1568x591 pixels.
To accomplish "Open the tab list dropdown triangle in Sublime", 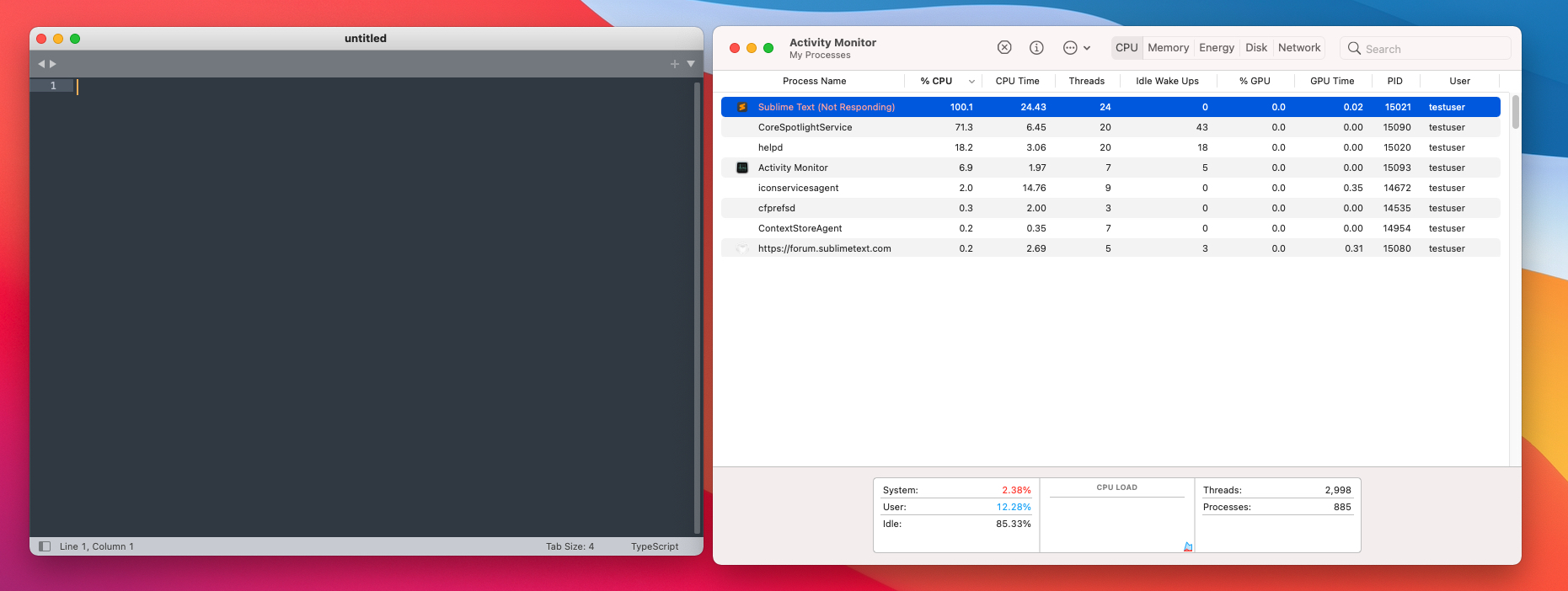I will tap(691, 64).
